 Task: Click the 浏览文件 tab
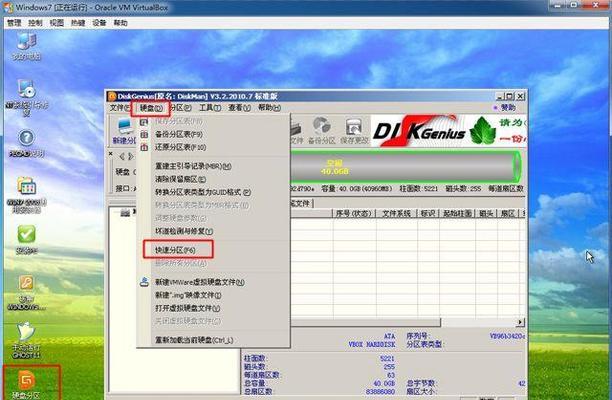pyautogui.click(x=301, y=203)
